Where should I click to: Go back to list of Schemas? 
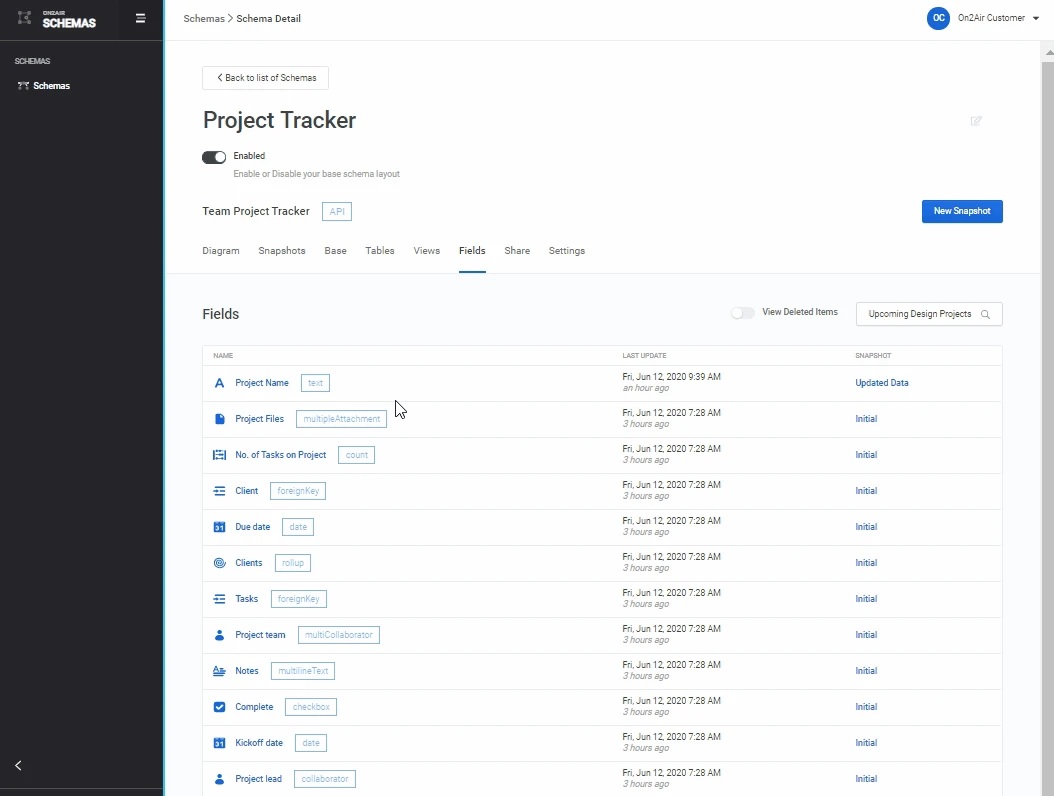click(265, 78)
